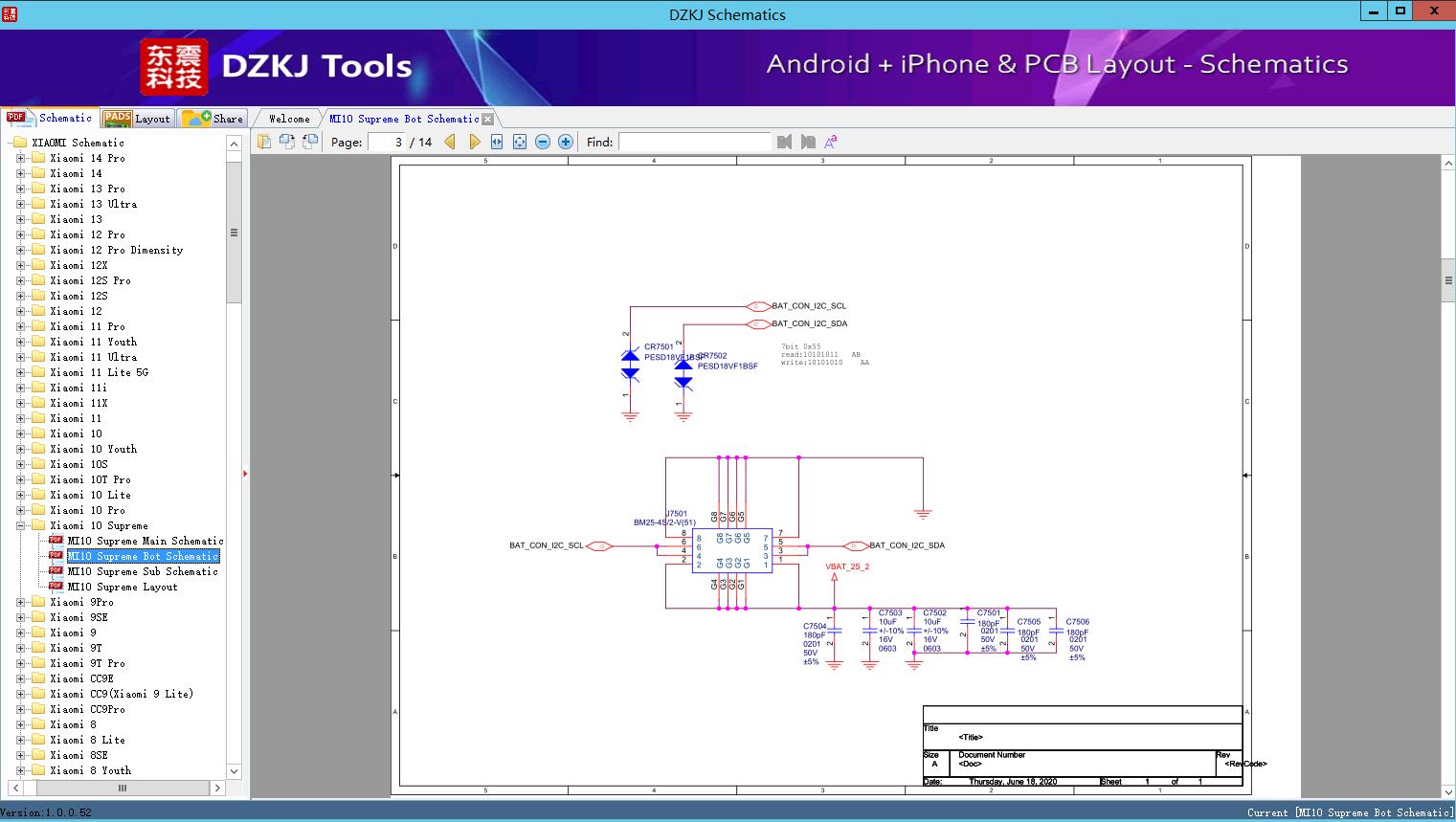The image size is (1456, 822).
Task: Click the rotate-left page icon
Action: pos(286,142)
